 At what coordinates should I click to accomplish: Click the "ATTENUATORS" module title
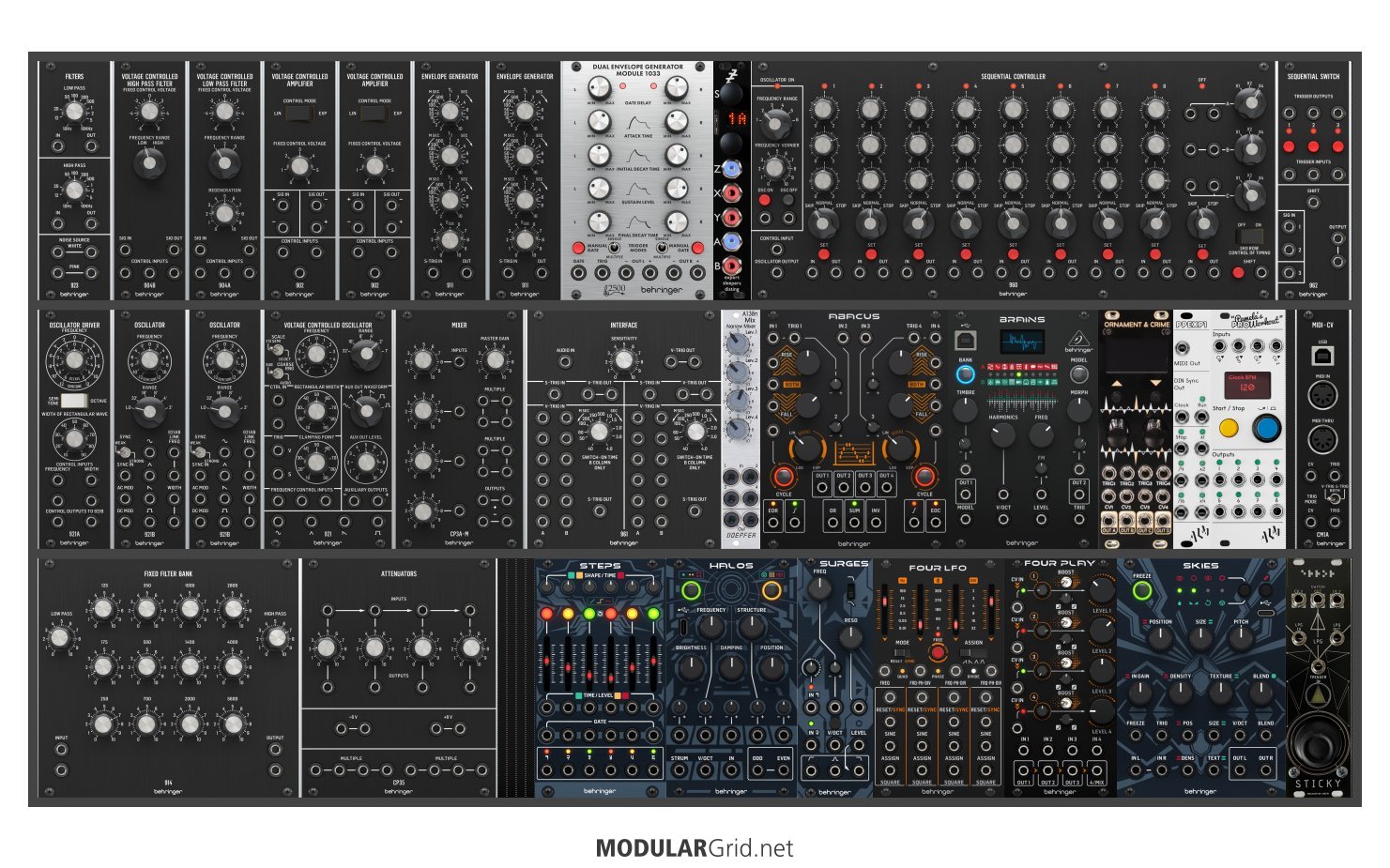tap(399, 573)
